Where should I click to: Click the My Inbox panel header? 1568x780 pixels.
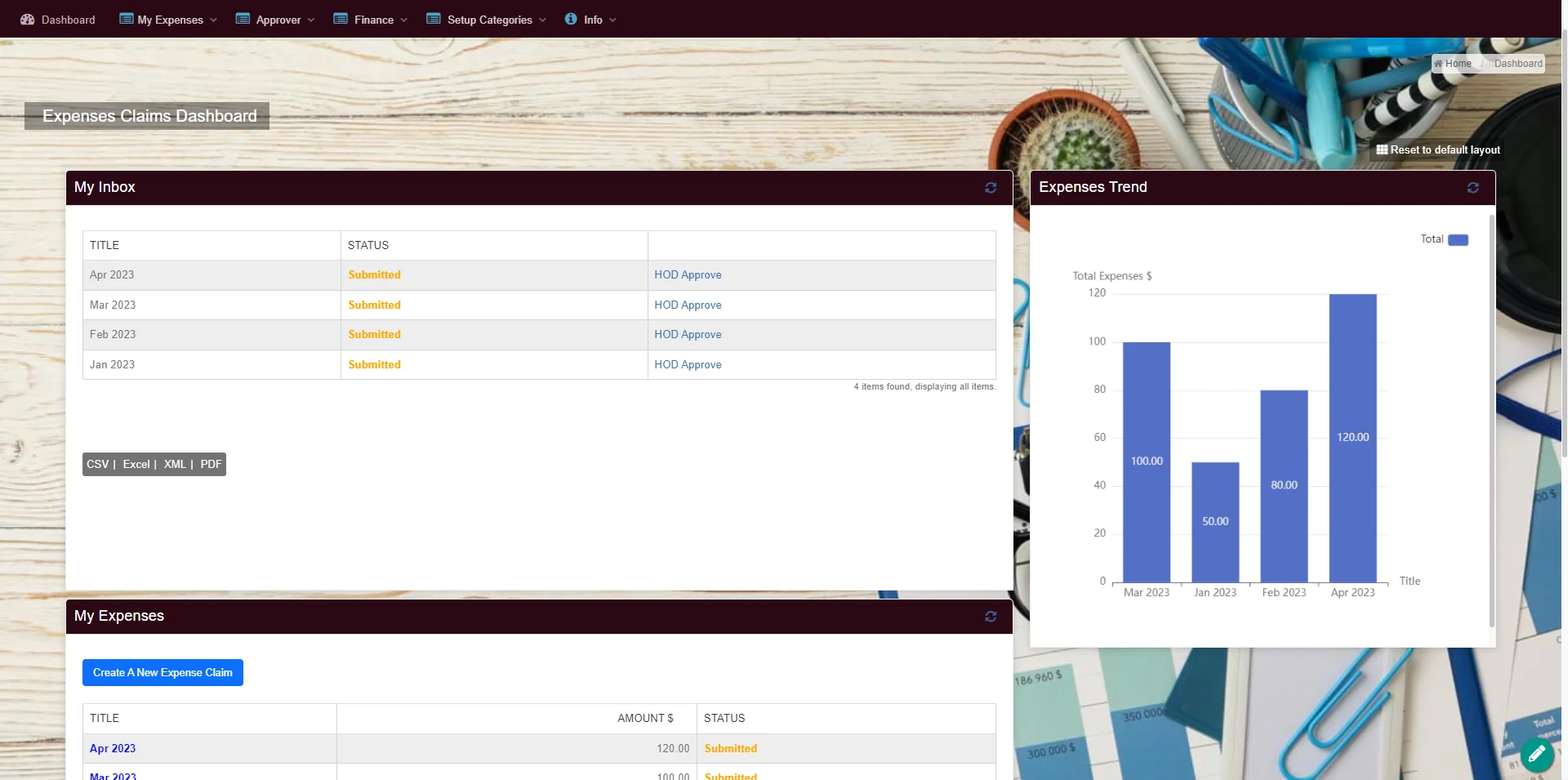click(539, 188)
